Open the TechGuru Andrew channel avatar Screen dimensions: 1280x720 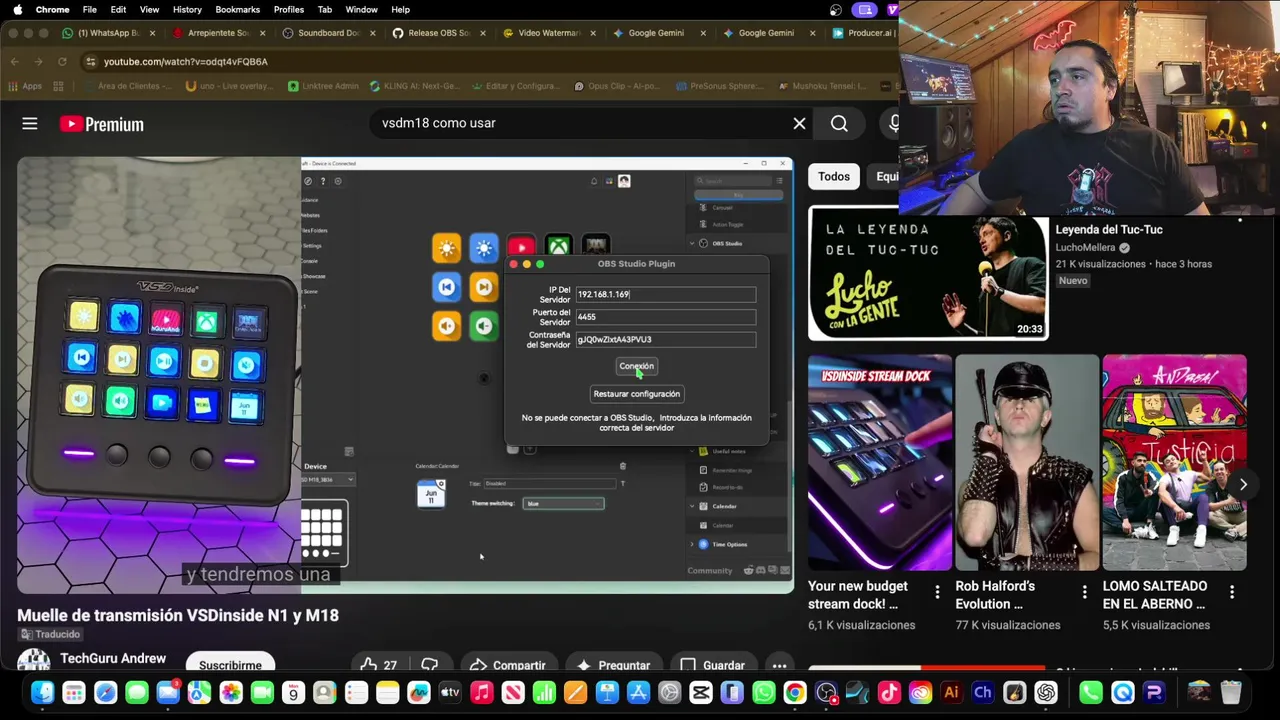[x=33, y=661]
